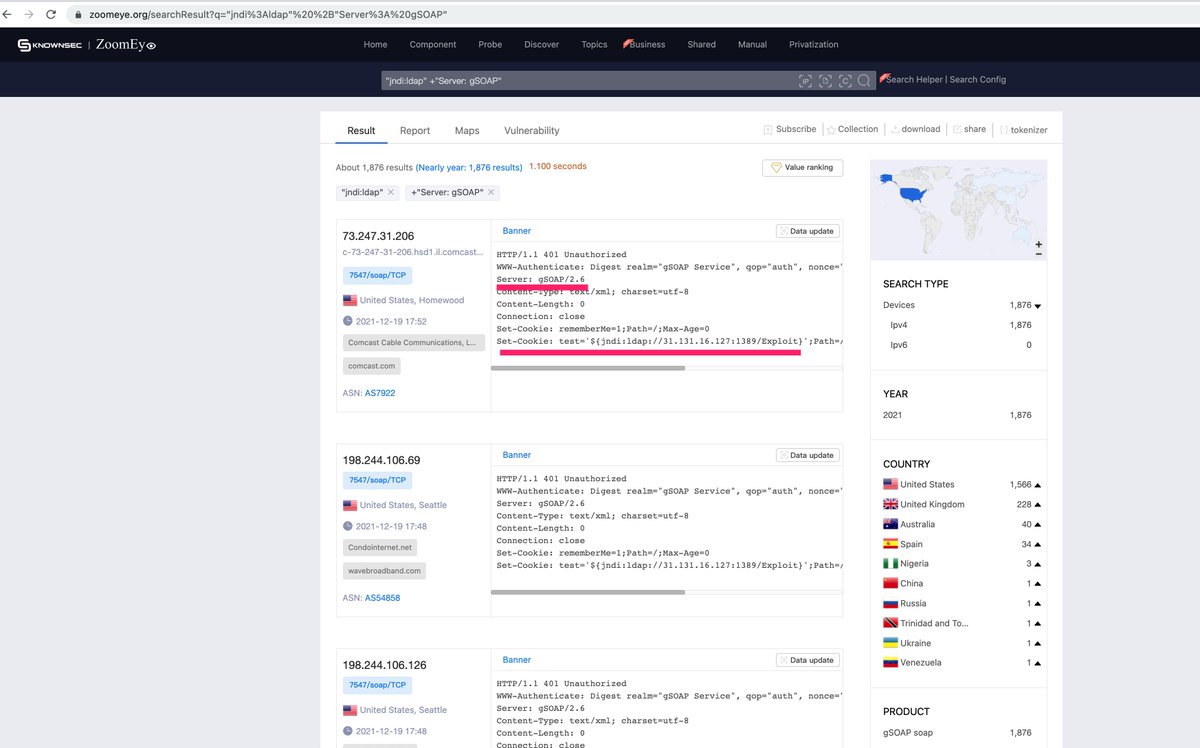Viewport: 1200px width, 748px height.
Task: Expand the Spain count arrow
Action: [1038, 544]
